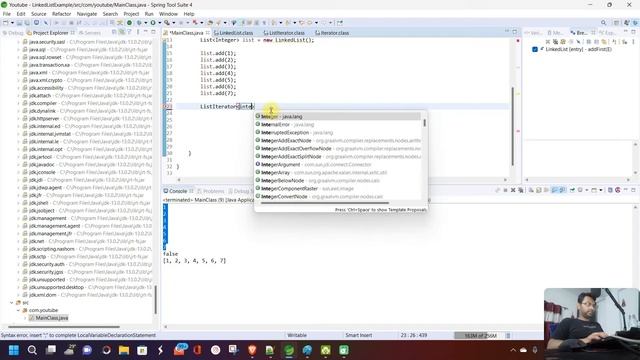Toggle the LinkedList [entry] breakpoint checkbox

click(x=535, y=49)
